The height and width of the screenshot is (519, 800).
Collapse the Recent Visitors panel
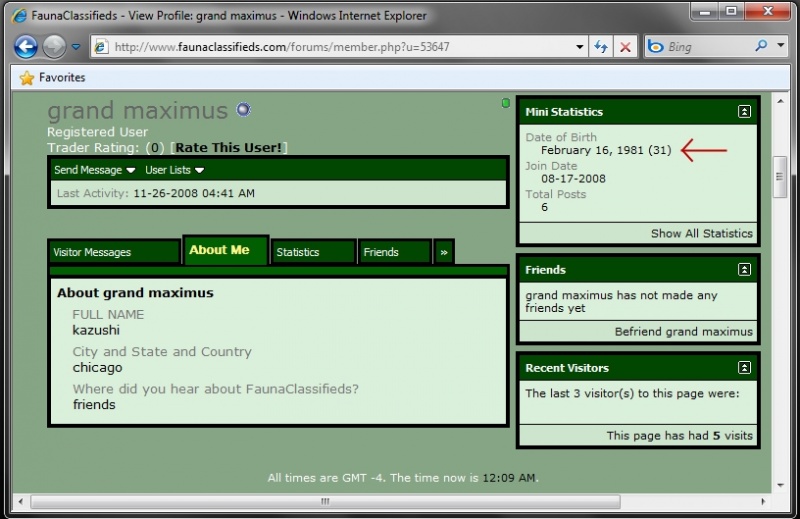pos(744,367)
